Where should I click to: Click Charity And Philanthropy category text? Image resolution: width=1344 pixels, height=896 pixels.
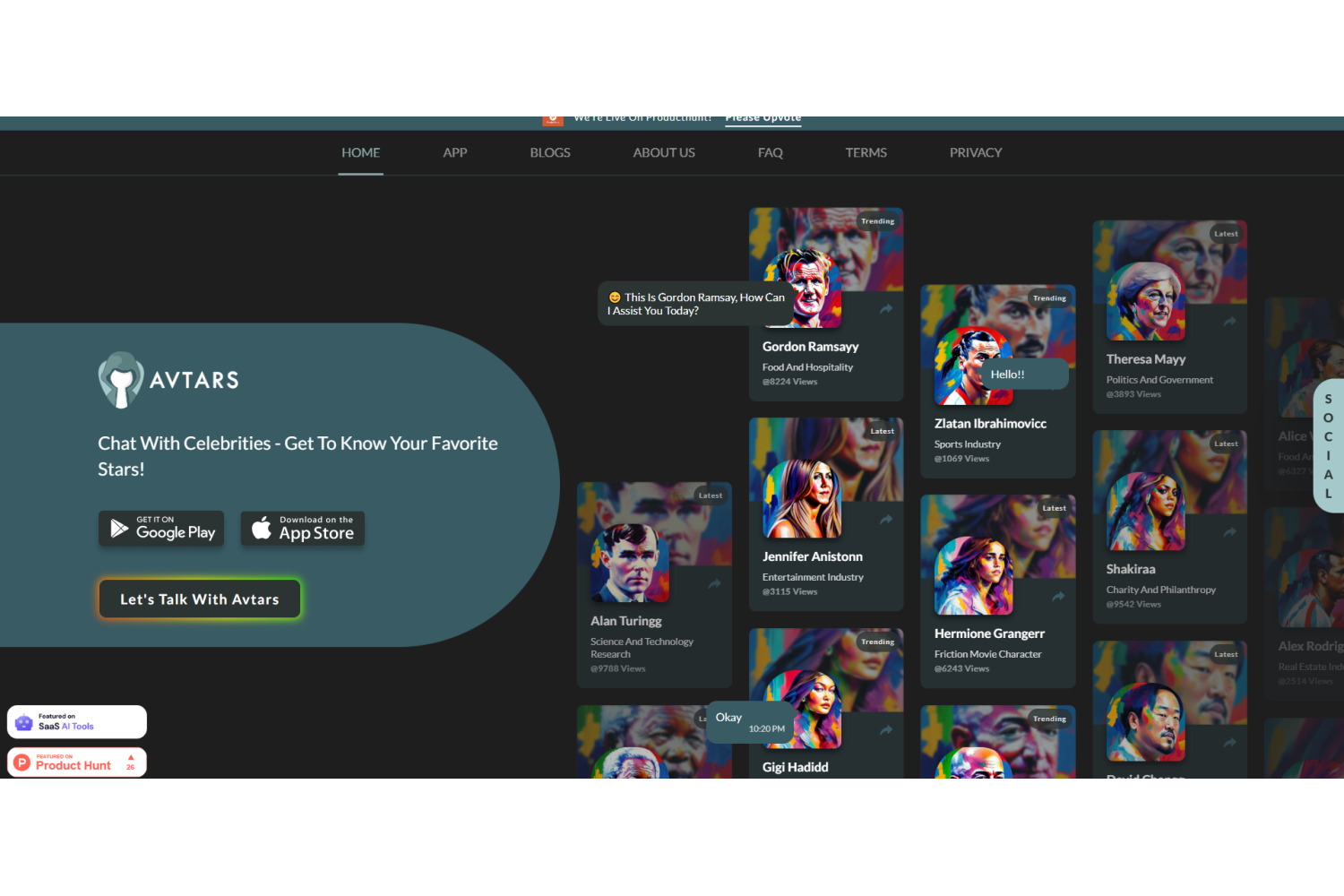pyautogui.click(x=1161, y=590)
